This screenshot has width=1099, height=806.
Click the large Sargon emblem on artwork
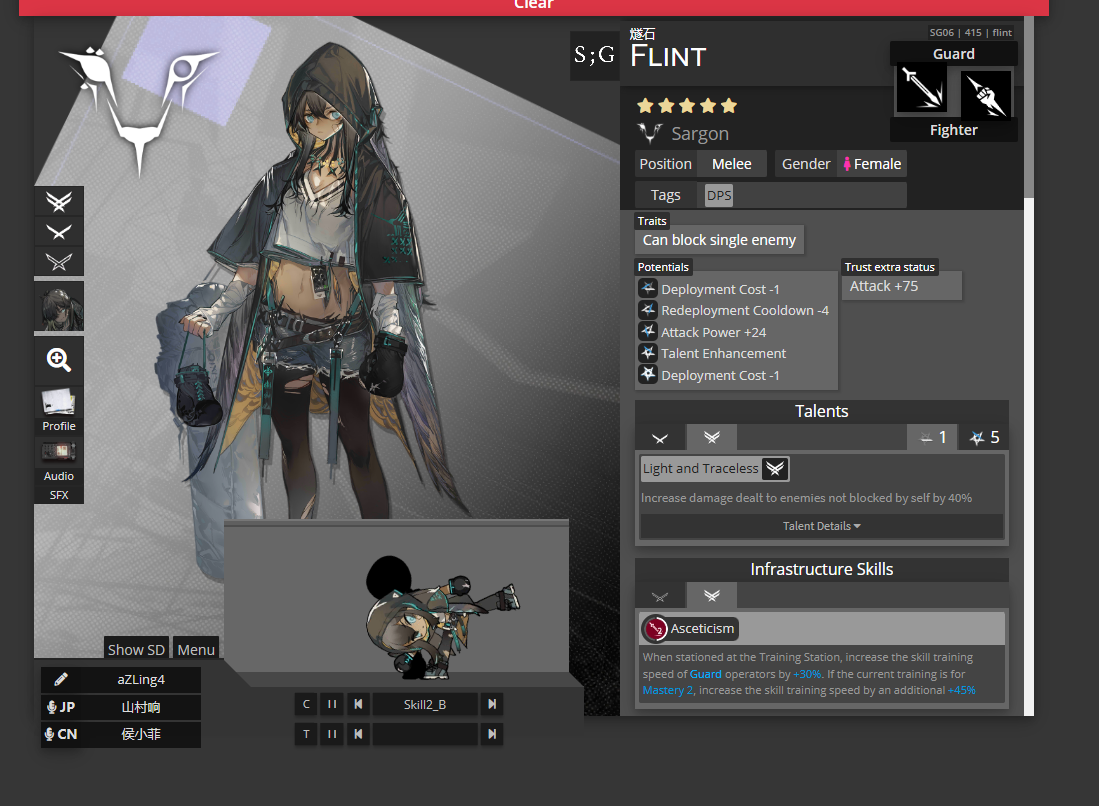(139, 109)
